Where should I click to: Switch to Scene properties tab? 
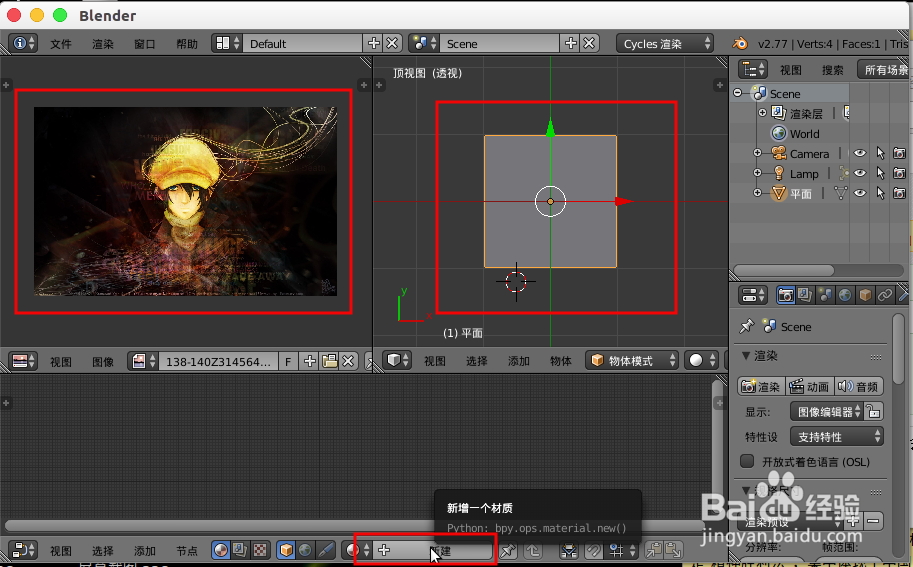[825, 295]
